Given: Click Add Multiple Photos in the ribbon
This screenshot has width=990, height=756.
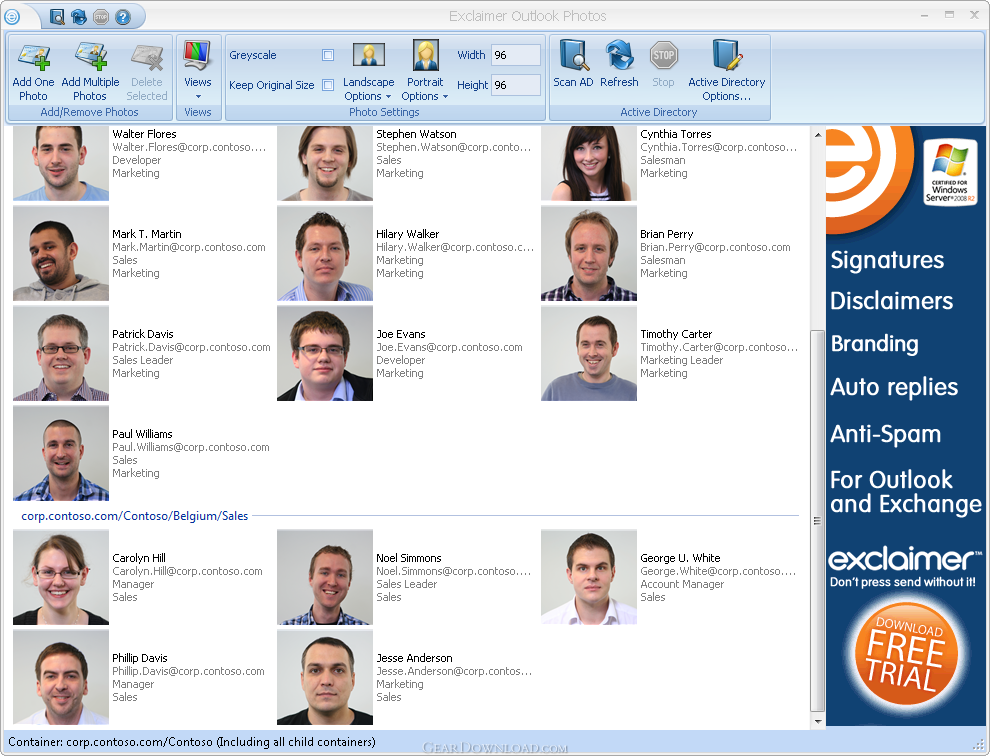Looking at the screenshot, I should 90,71.
